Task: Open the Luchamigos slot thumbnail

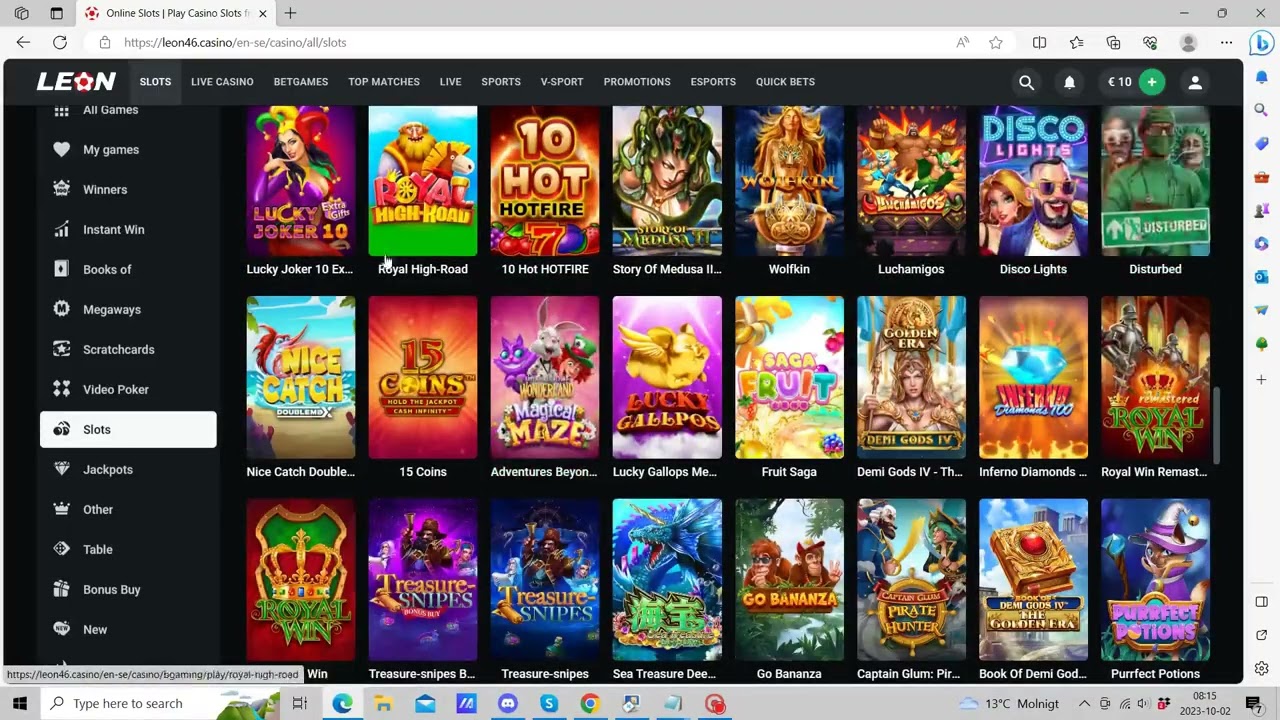Action: coord(911,181)
